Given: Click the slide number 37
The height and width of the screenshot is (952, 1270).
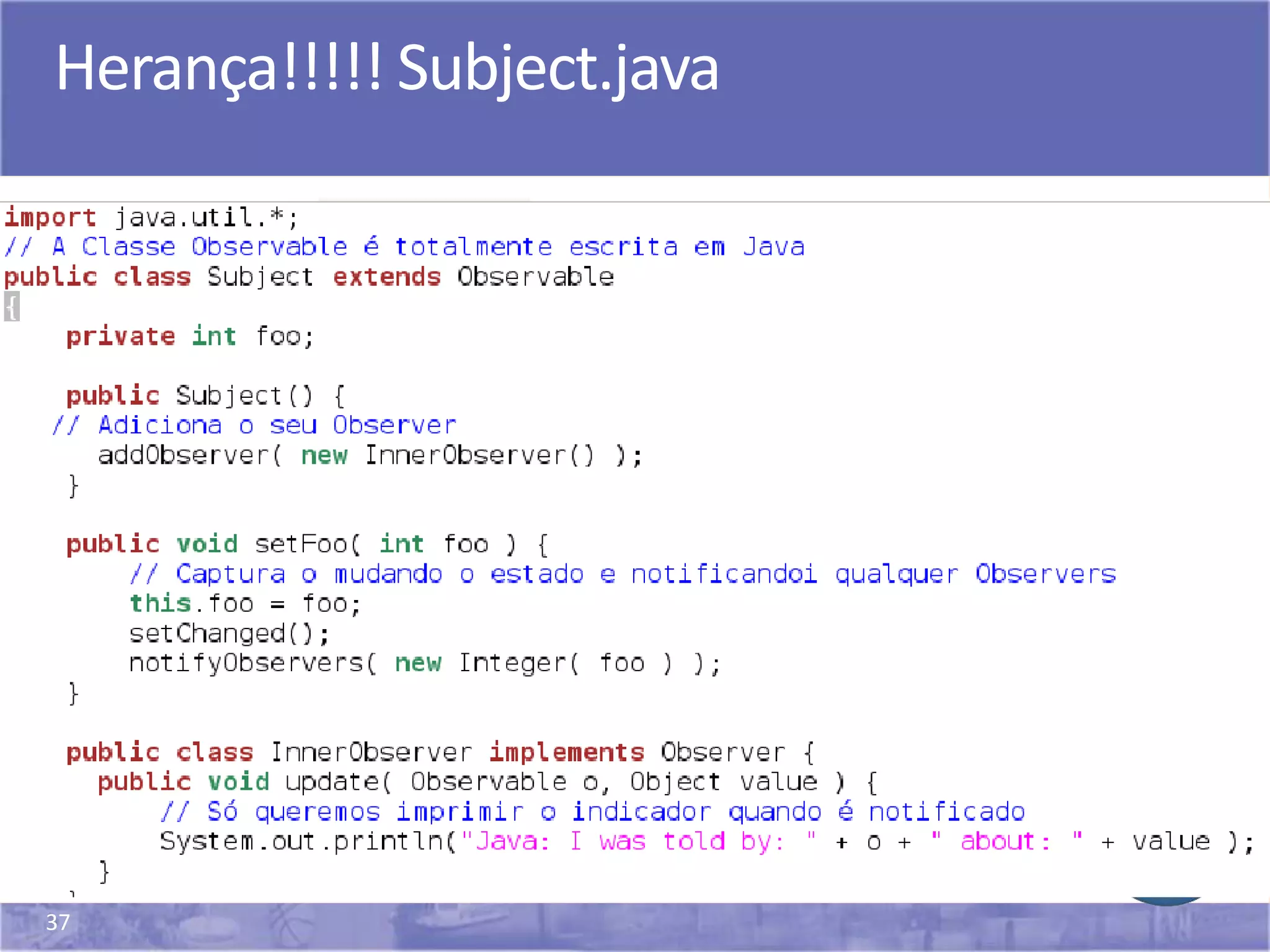Looking at the screenshot, I should click(x=58, y=922).
